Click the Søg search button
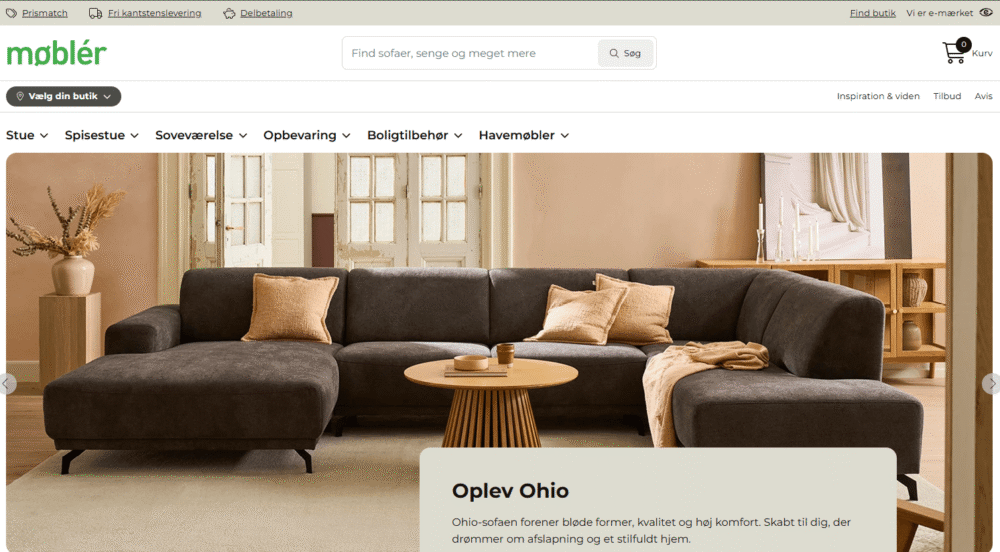Image resolution: width=1000 pixels, height=552 pixels. [625, 53]
